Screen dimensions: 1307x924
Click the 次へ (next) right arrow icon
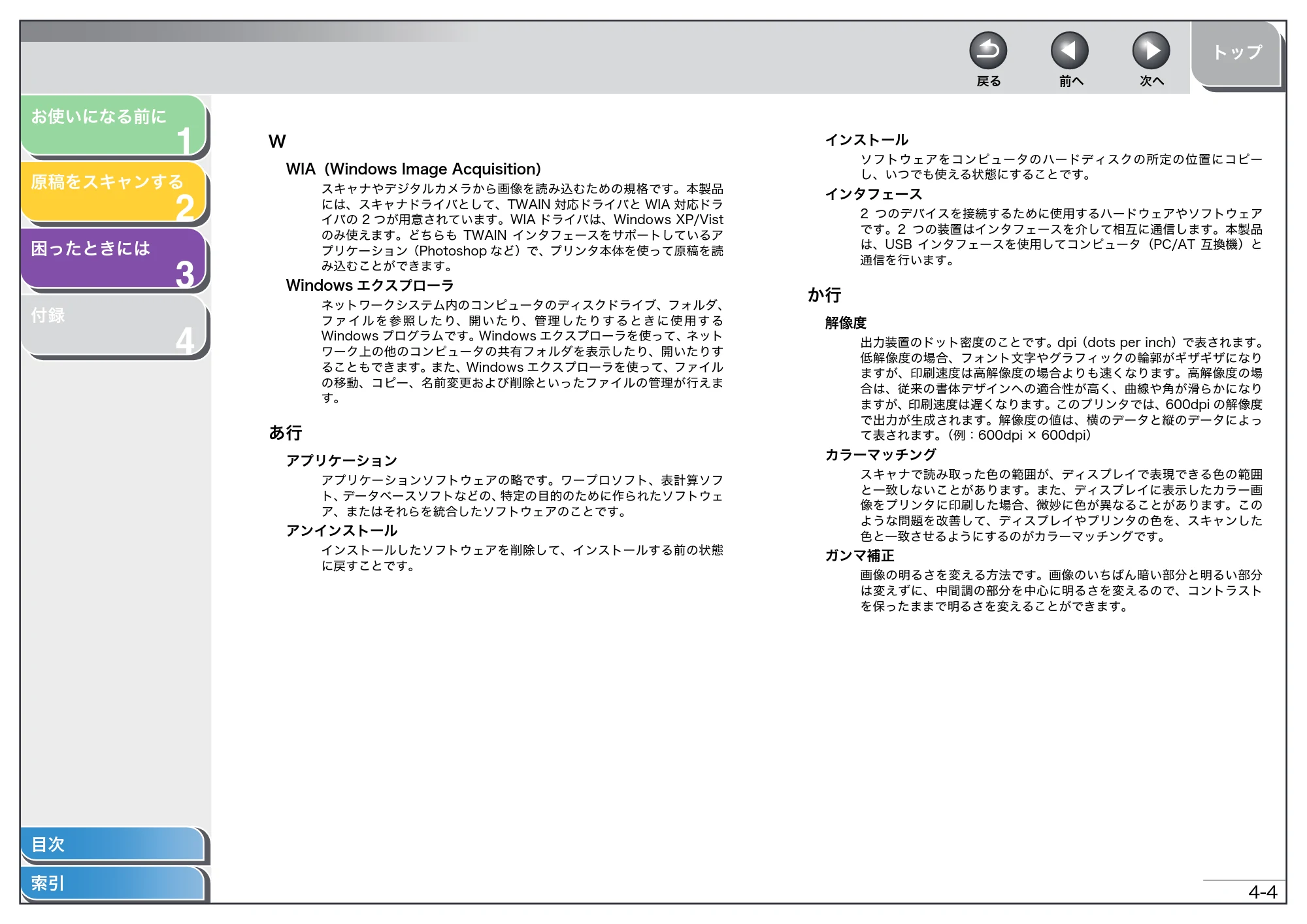point(1151,51)
